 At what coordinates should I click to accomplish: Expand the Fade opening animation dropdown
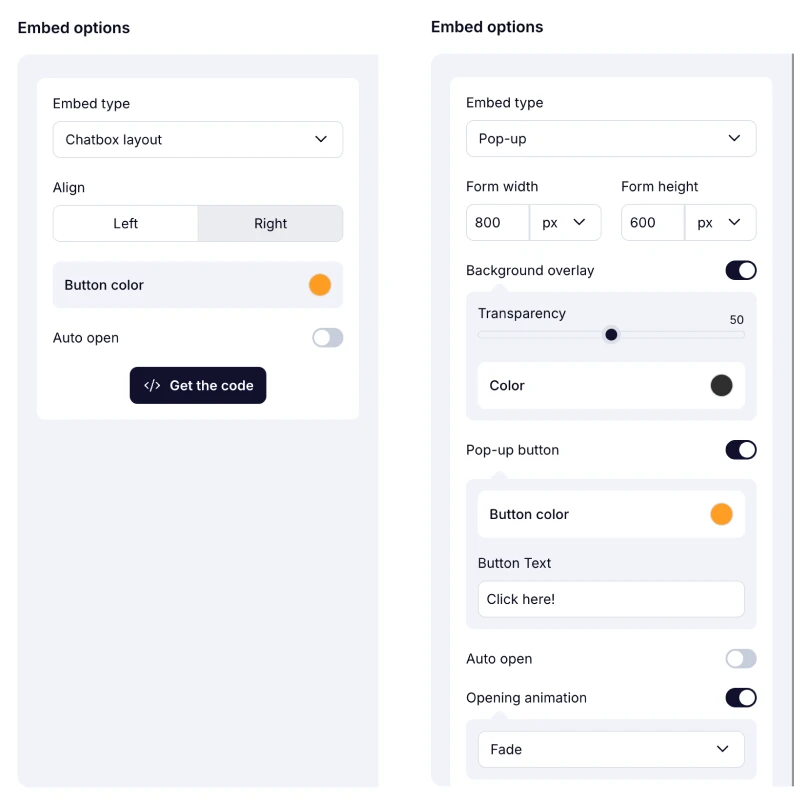[x=611, y=749]
